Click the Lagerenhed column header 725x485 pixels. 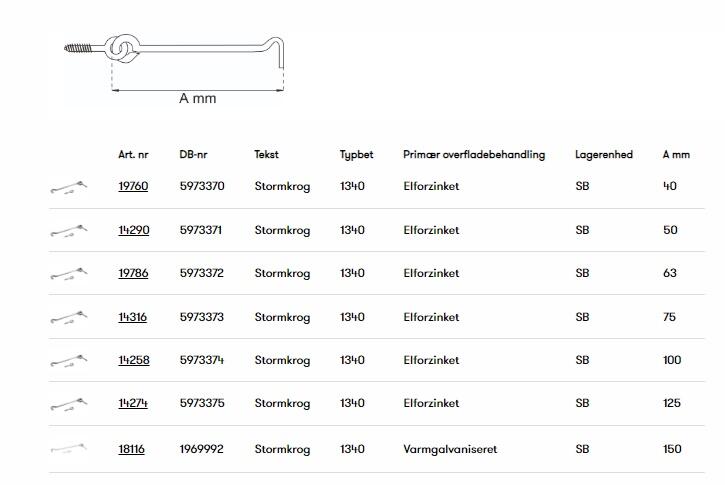(603, 155)
